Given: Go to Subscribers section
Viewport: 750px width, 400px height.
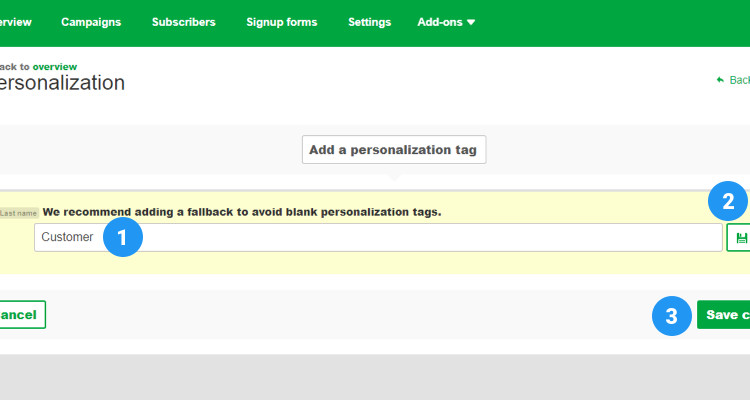Looking at the screenshot, I should tap(184, 22).
